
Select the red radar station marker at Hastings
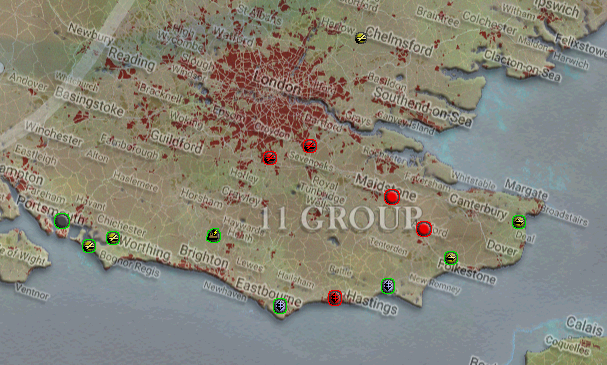pyautogui.click(x=335, y=297)
